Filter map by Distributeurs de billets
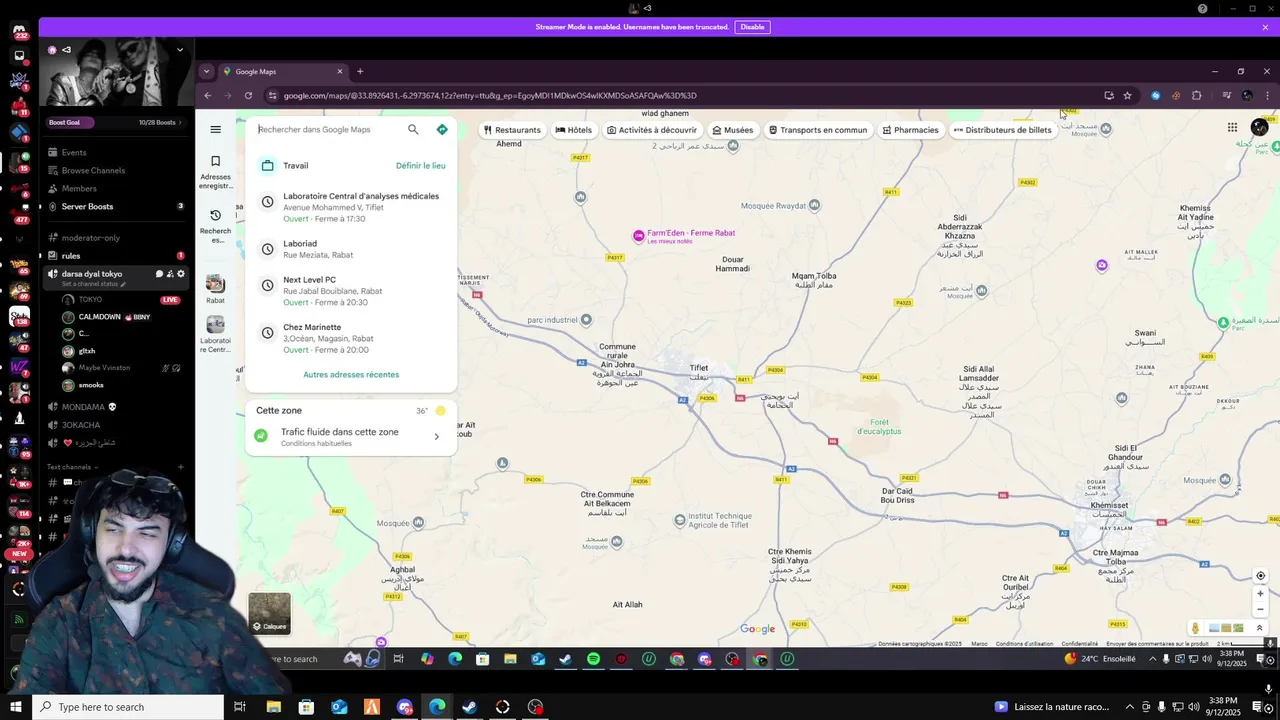 click(1003, 130)
